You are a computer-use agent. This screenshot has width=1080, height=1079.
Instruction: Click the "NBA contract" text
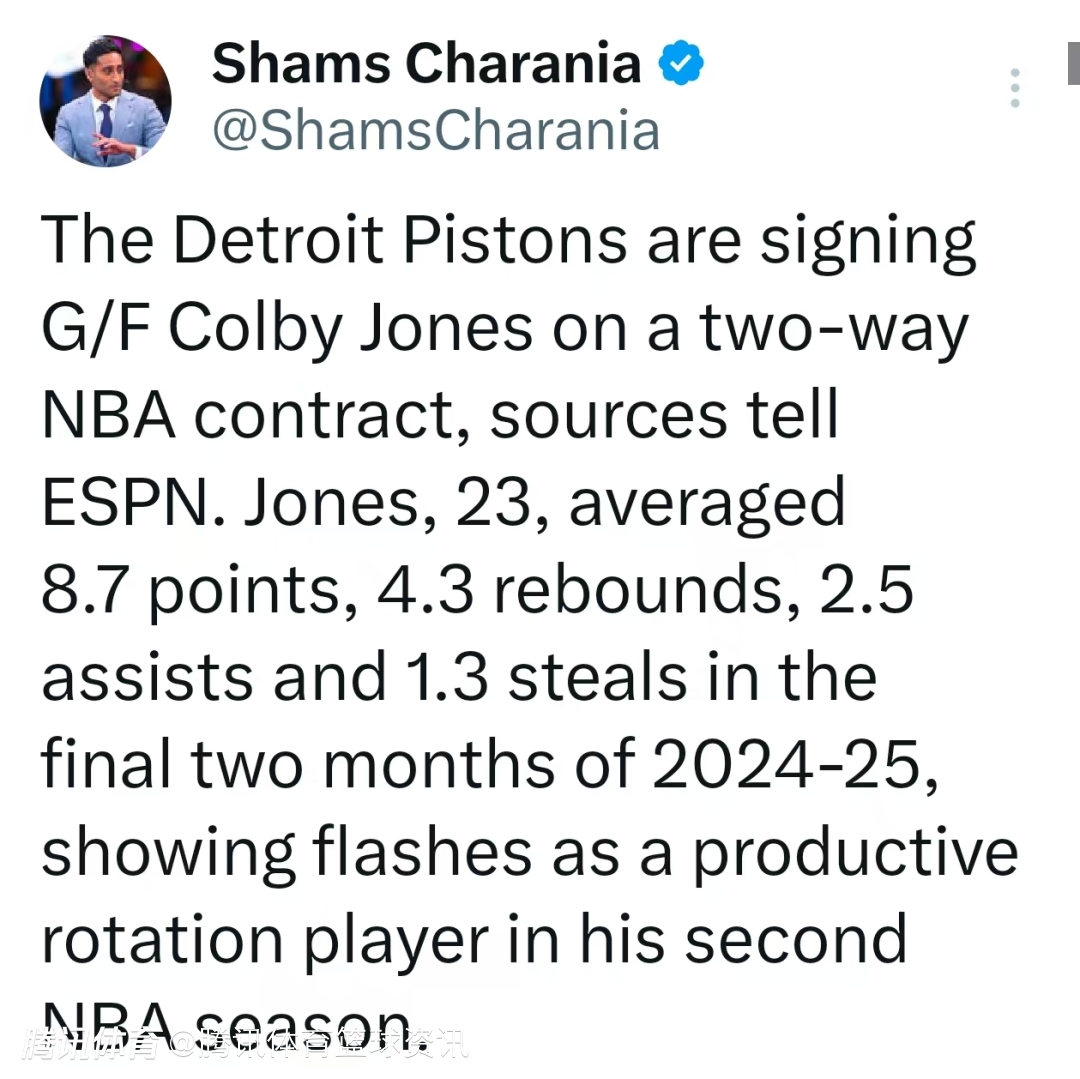(x=255, y=415)
